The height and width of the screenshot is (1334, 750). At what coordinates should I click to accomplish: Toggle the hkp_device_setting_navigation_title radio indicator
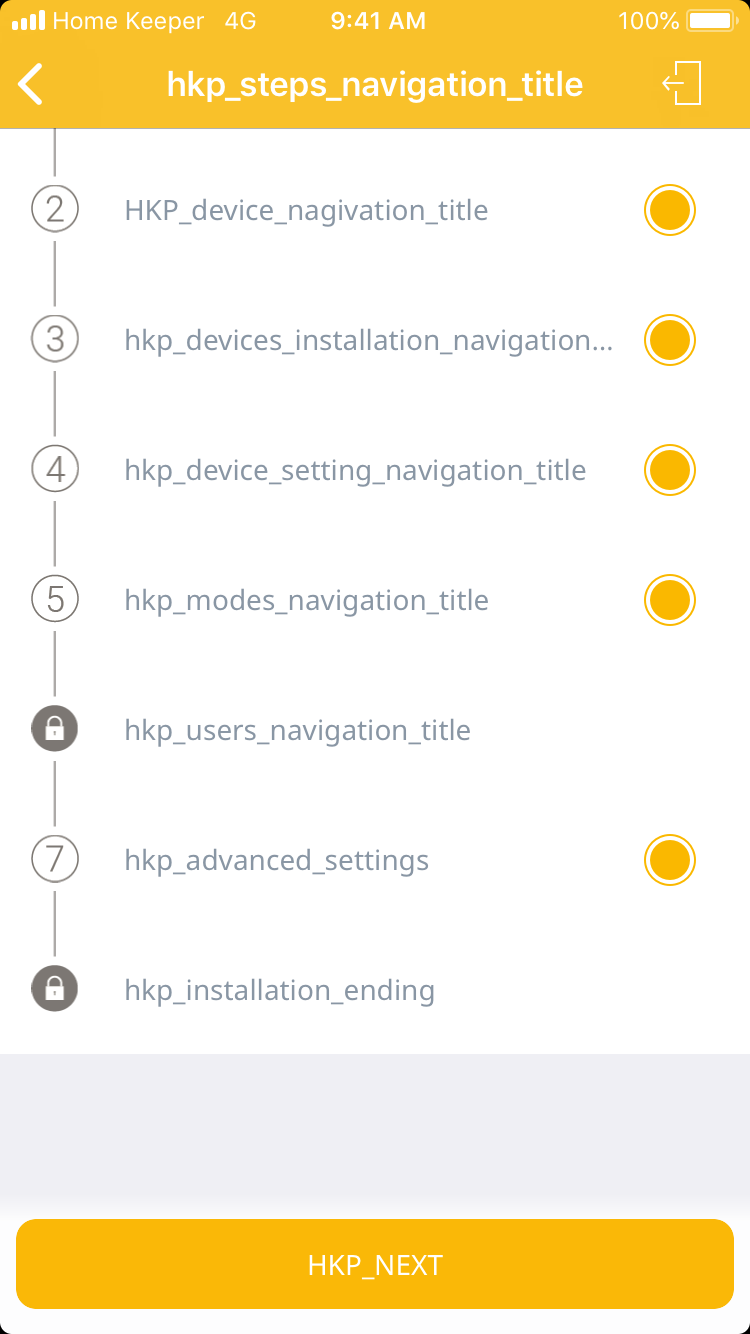(x=669, y=470)
